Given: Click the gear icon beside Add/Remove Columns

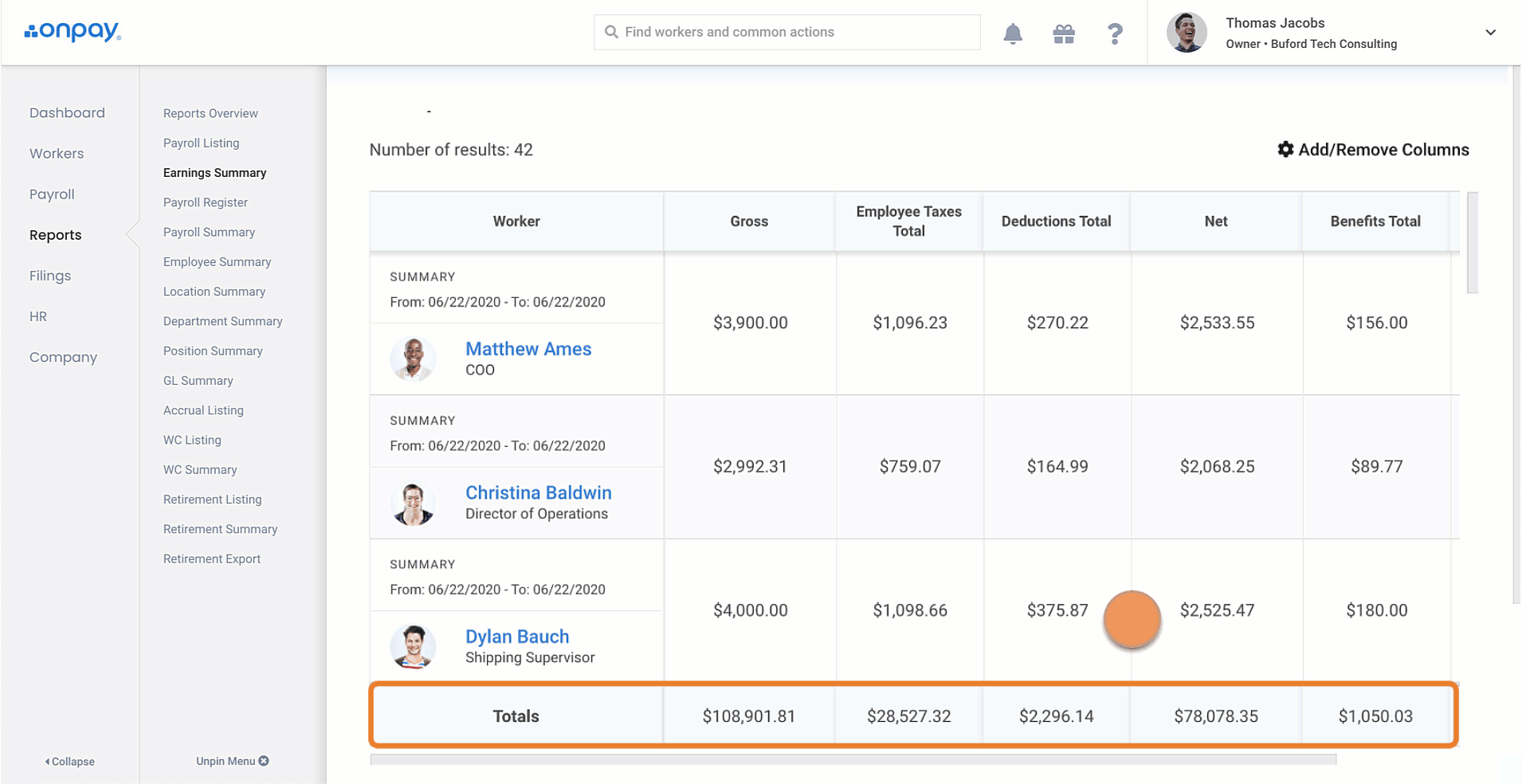Looking at the screenshot, I should [1285, 150].
